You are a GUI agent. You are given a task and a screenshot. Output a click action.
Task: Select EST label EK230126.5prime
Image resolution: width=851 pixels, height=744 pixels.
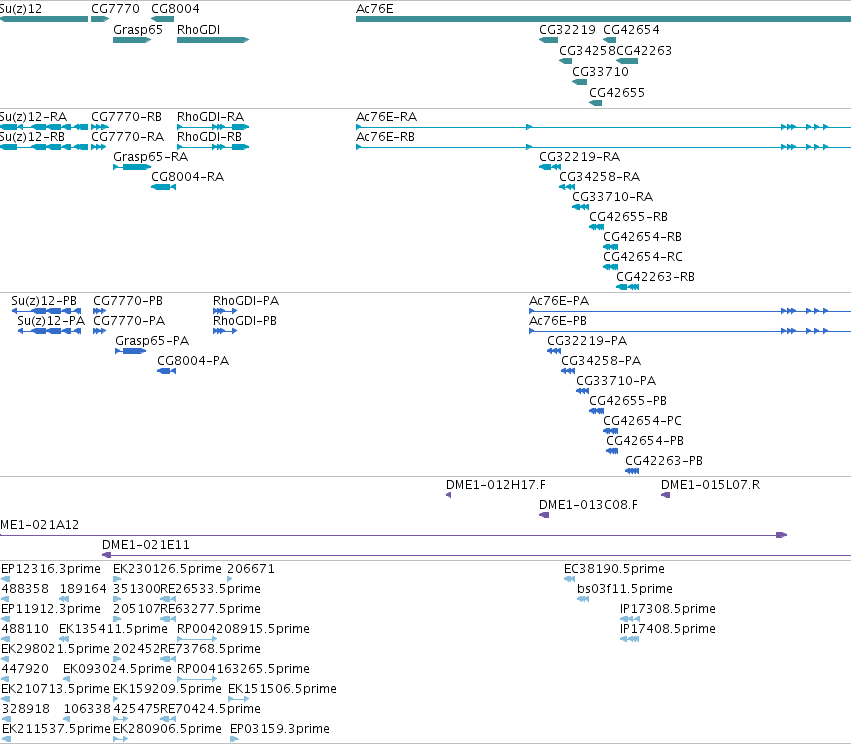(x=167, y=569)
